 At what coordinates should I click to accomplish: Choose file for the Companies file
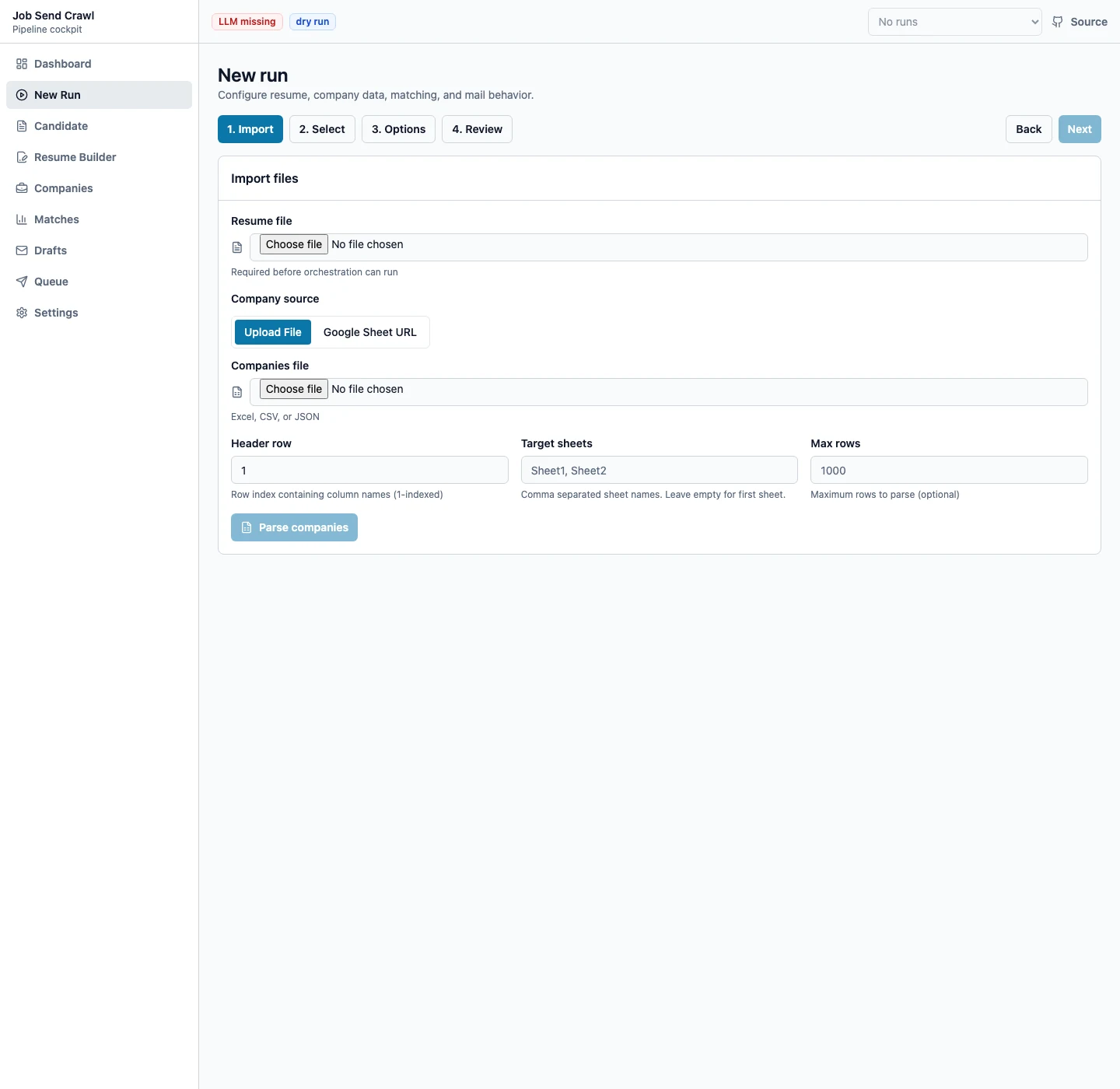pyautogui.click(x=294, y=389)
